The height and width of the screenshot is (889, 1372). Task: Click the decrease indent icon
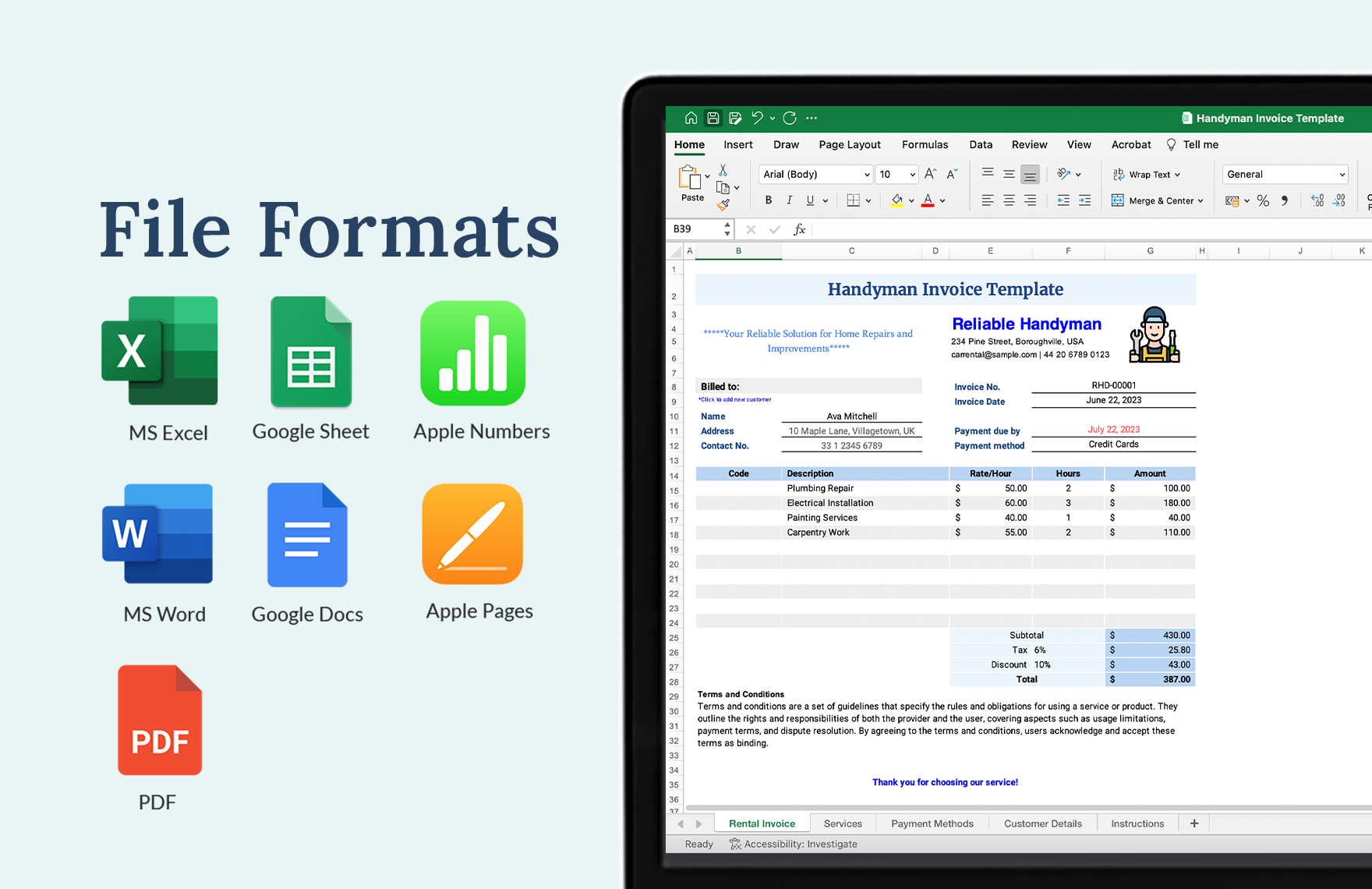pyautogui.click(x=1063, y=200)
